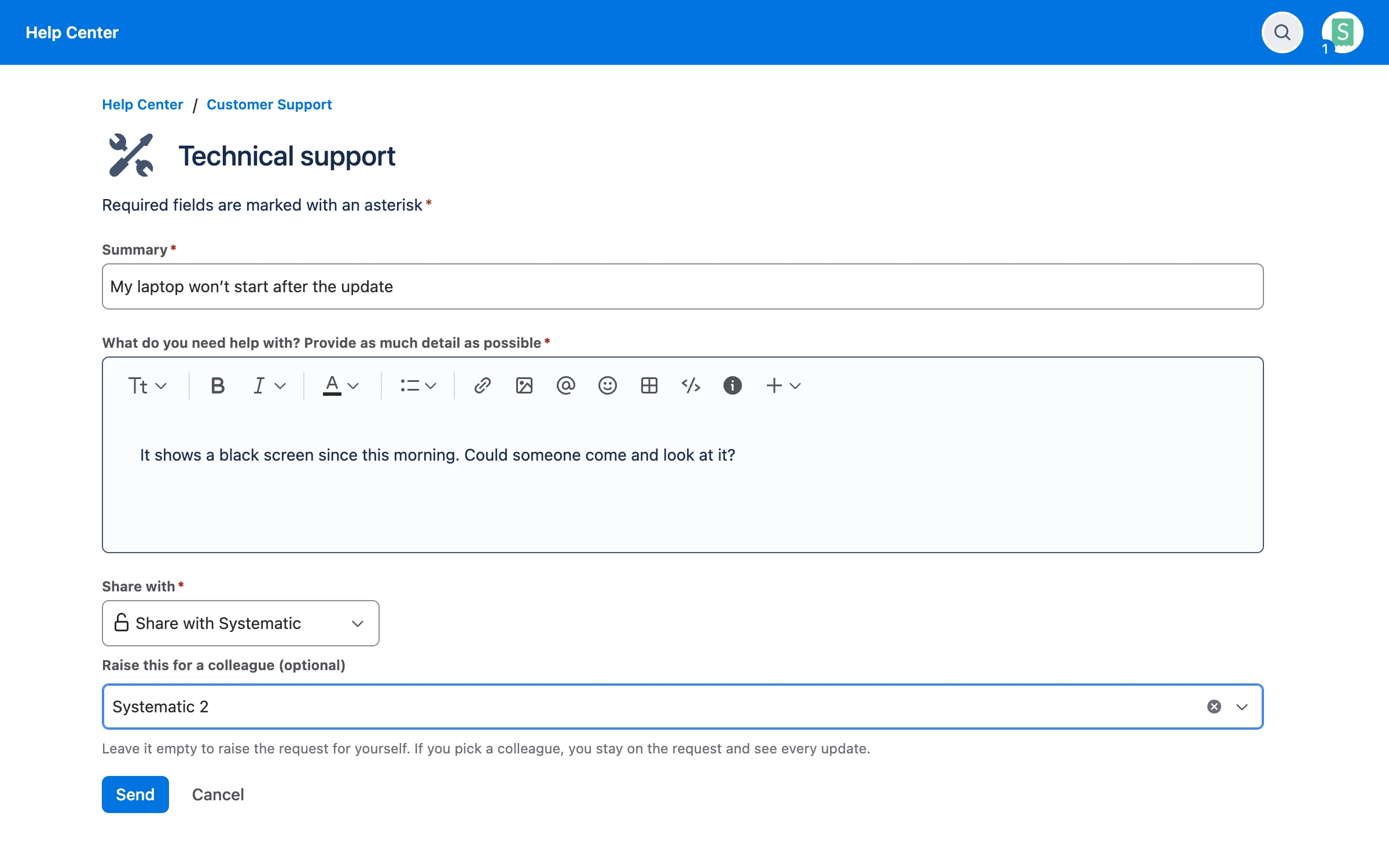
Task: Insert an image via toolbar
Action: [524, 385]
